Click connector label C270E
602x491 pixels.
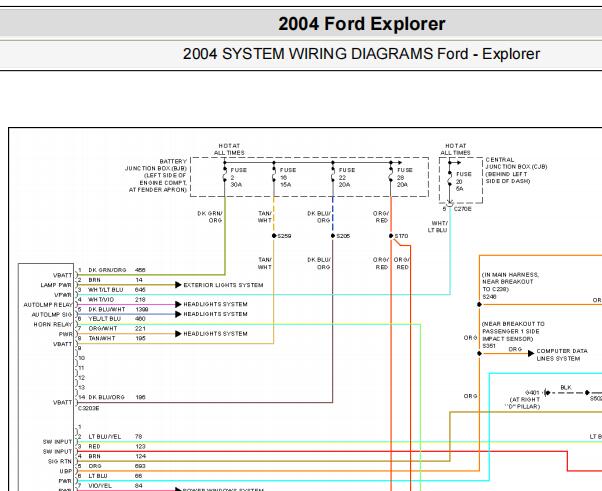point(463,209)
